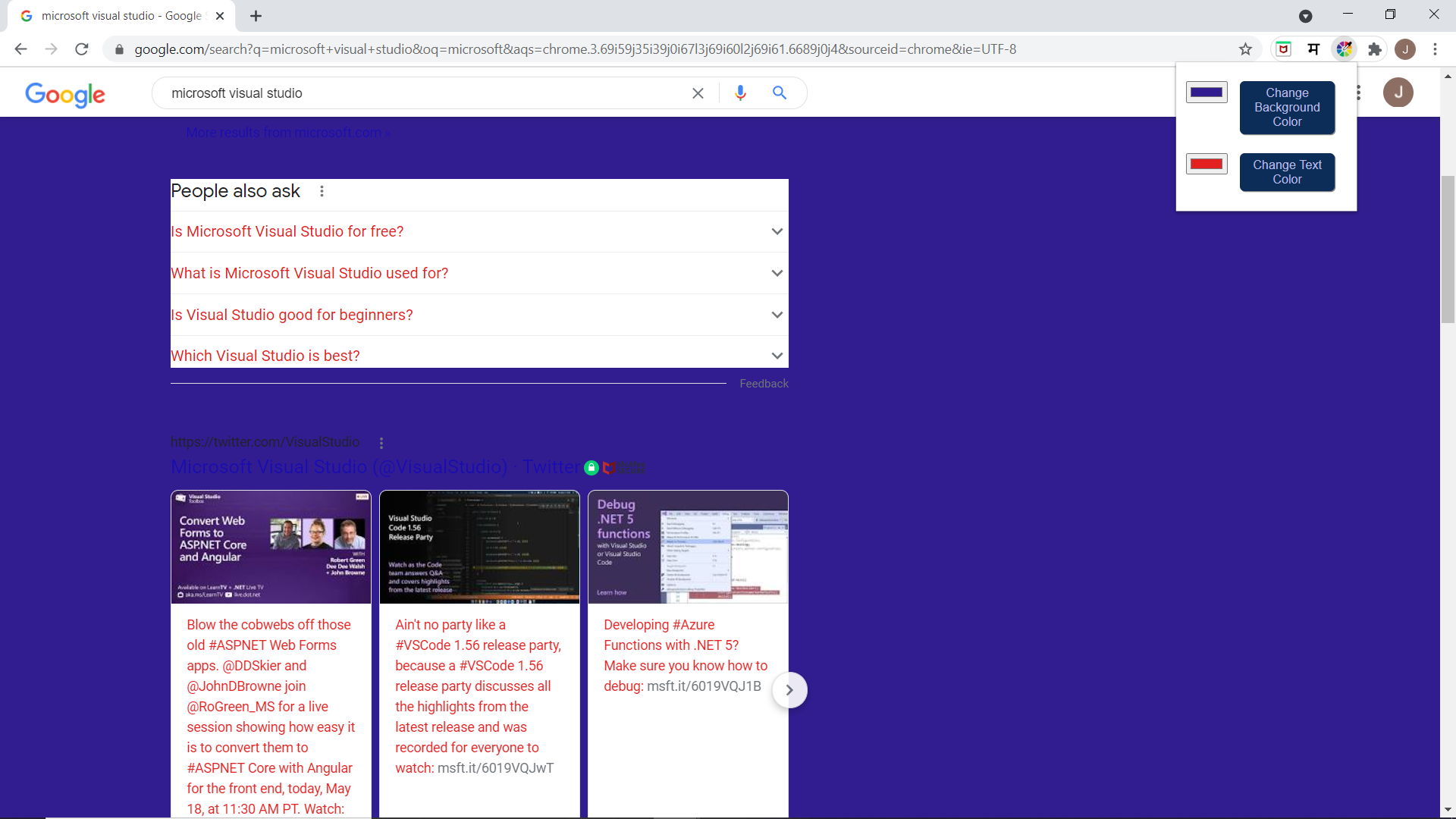Open the red text color swatch
Screen dimensions: 1456x819
point(1207,164)
